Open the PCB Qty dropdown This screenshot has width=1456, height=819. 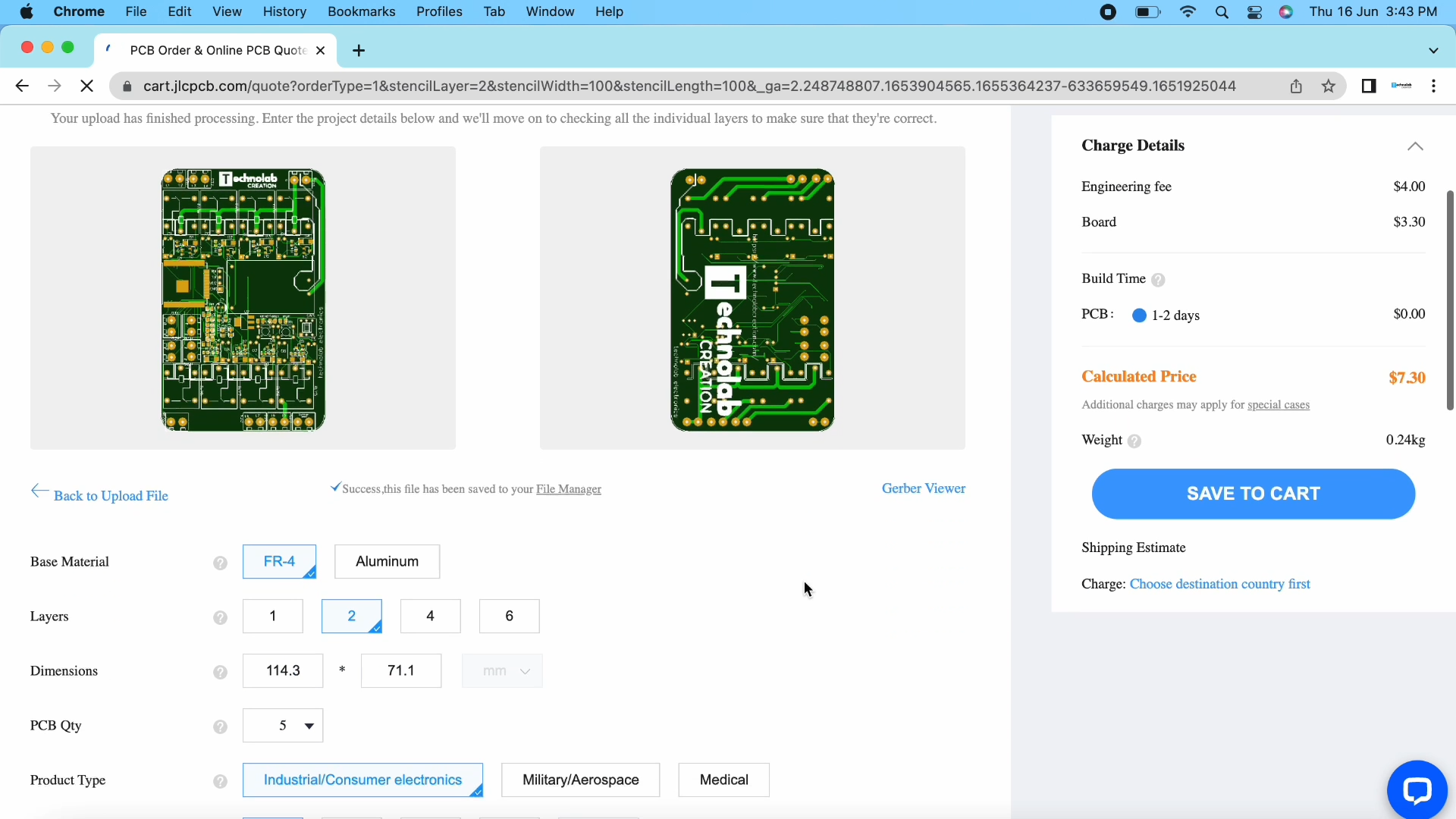pos(283,725)
